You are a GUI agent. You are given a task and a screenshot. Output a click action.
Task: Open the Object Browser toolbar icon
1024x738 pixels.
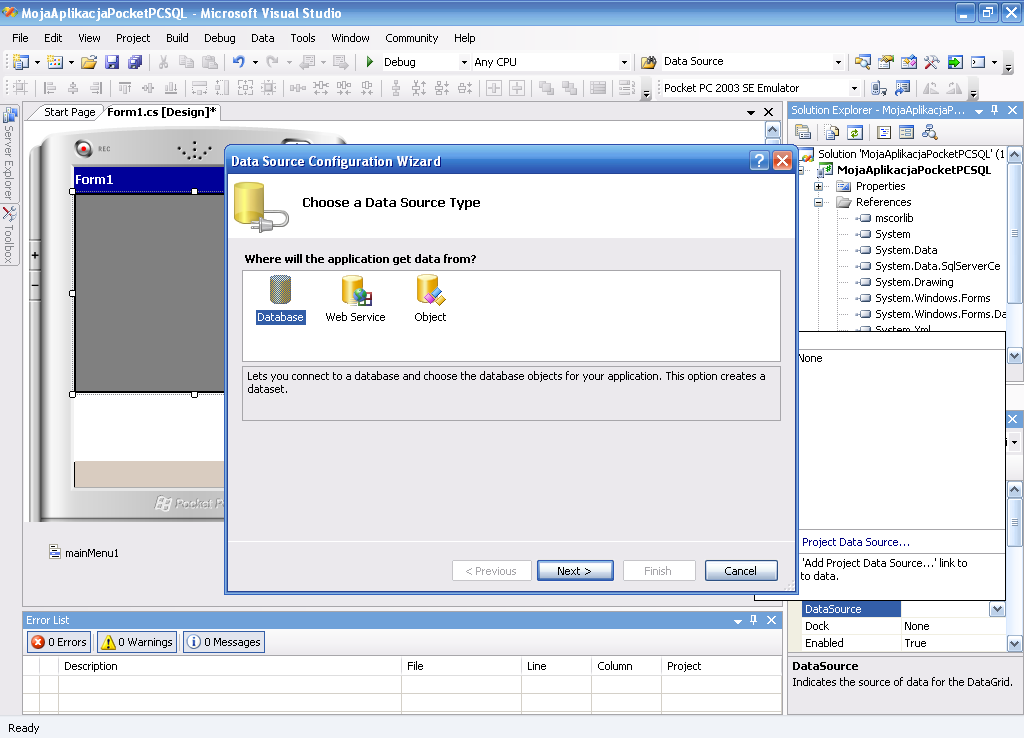click(x=908, y=62)
